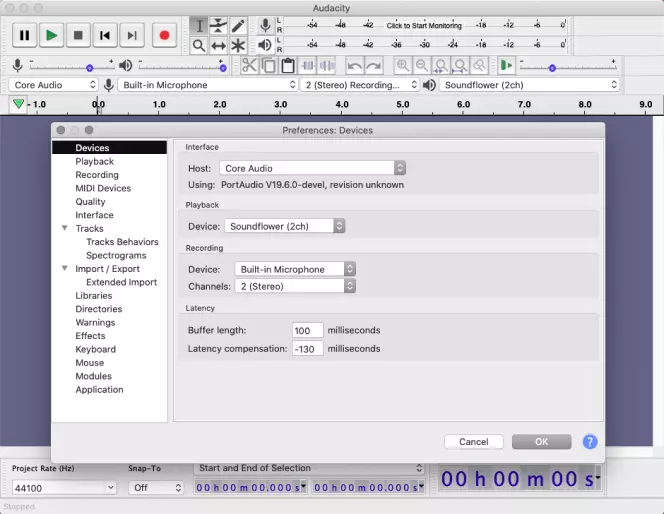Click the Zoom Toggle icon
Viewport: 664px width, 514px height.
(x=479, y=66)
